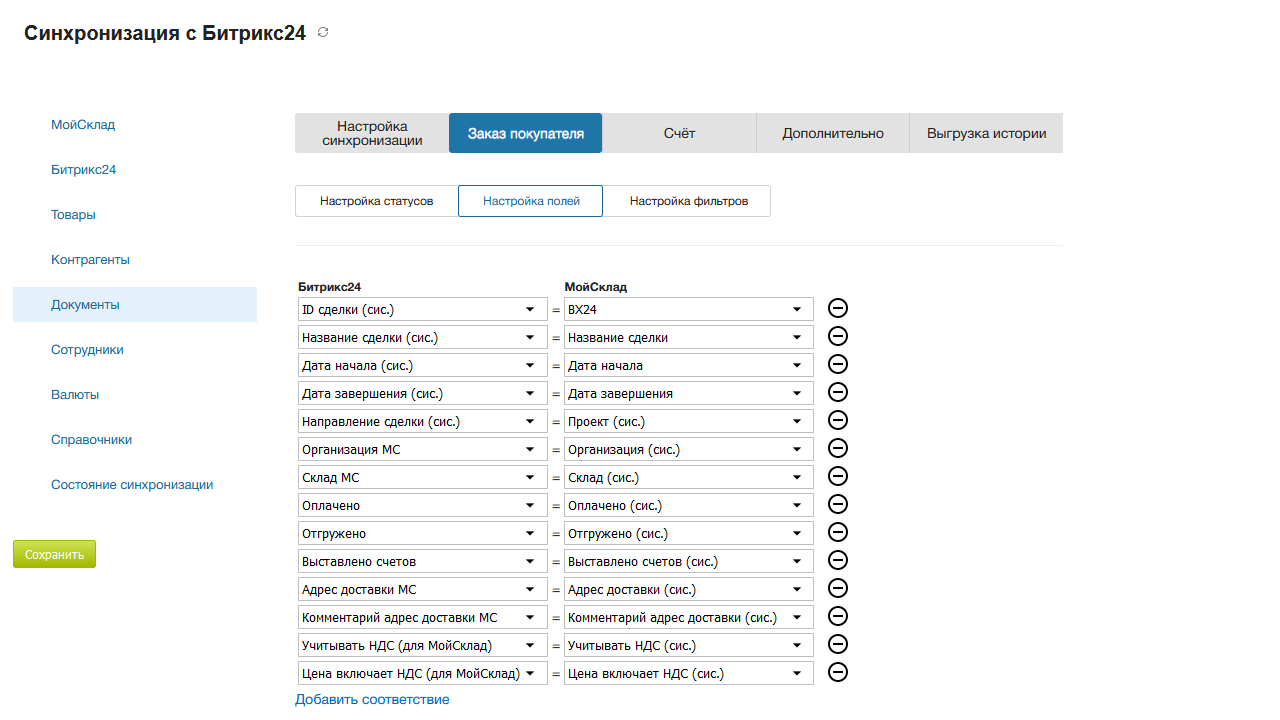Screen dimensions: 1280x720
Task: Delete the Организация МС mapping row
Action: click(x=838, y=449)
